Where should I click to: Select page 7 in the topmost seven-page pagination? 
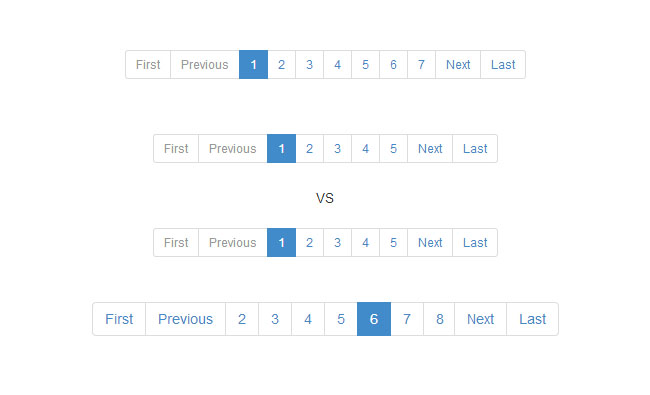click(x=421, y=65)
